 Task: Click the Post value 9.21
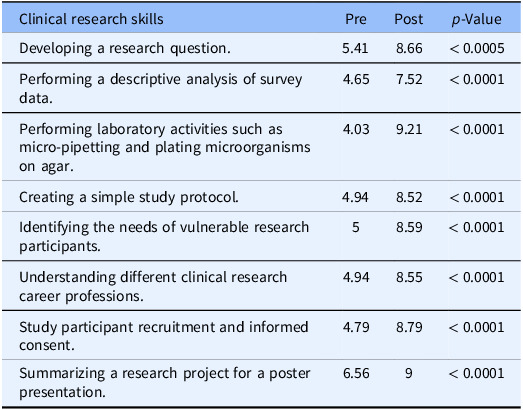(x=409, y=129)
